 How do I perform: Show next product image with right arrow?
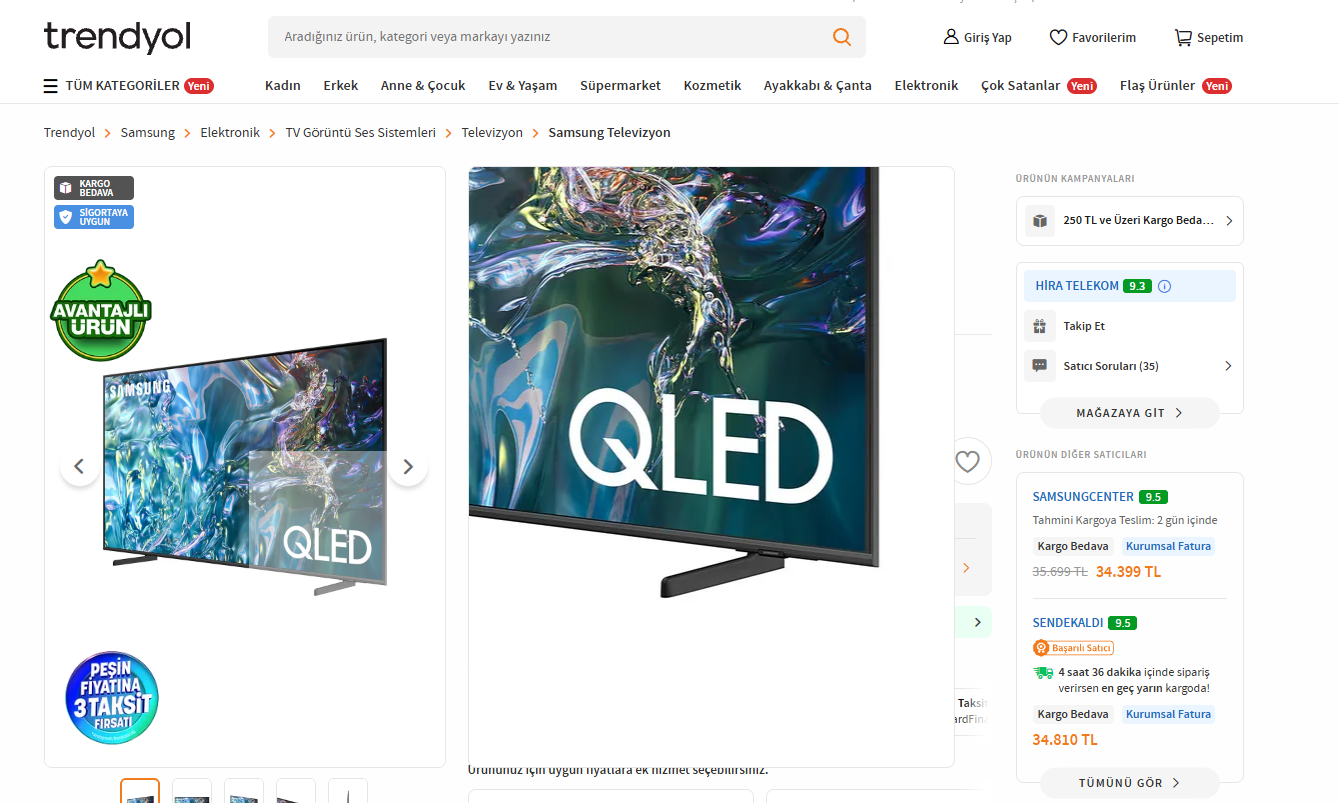click(x=408, y=466)
